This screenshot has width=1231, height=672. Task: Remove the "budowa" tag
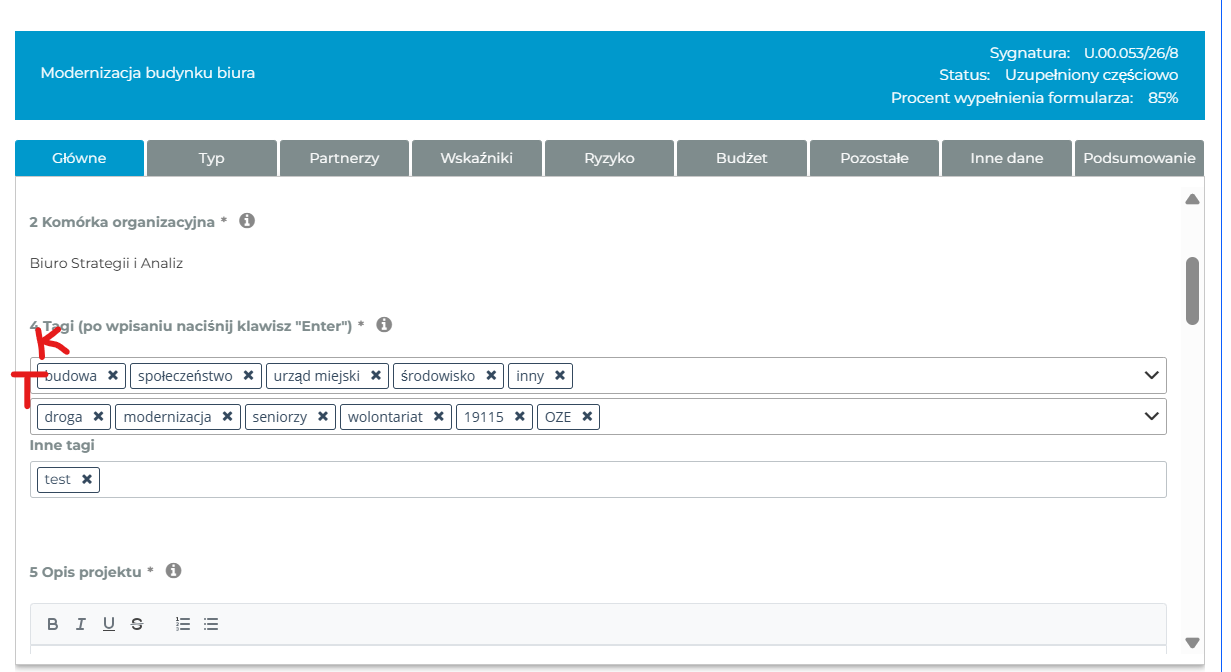tap(113, 376)
